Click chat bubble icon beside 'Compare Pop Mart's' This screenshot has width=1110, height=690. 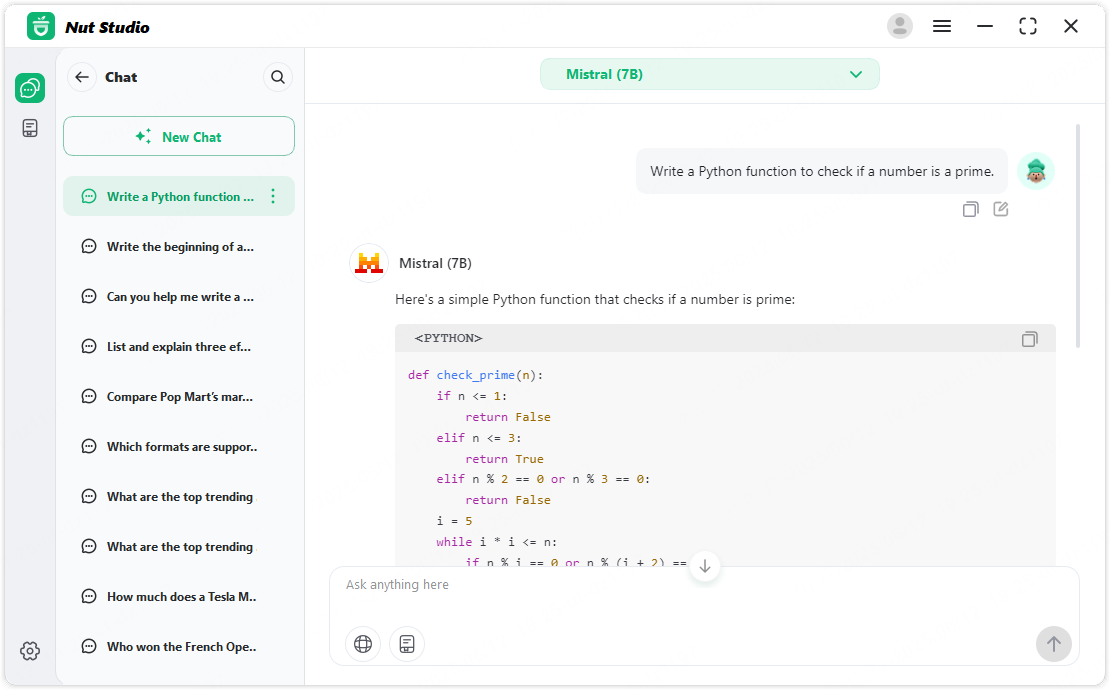(88, 396)
